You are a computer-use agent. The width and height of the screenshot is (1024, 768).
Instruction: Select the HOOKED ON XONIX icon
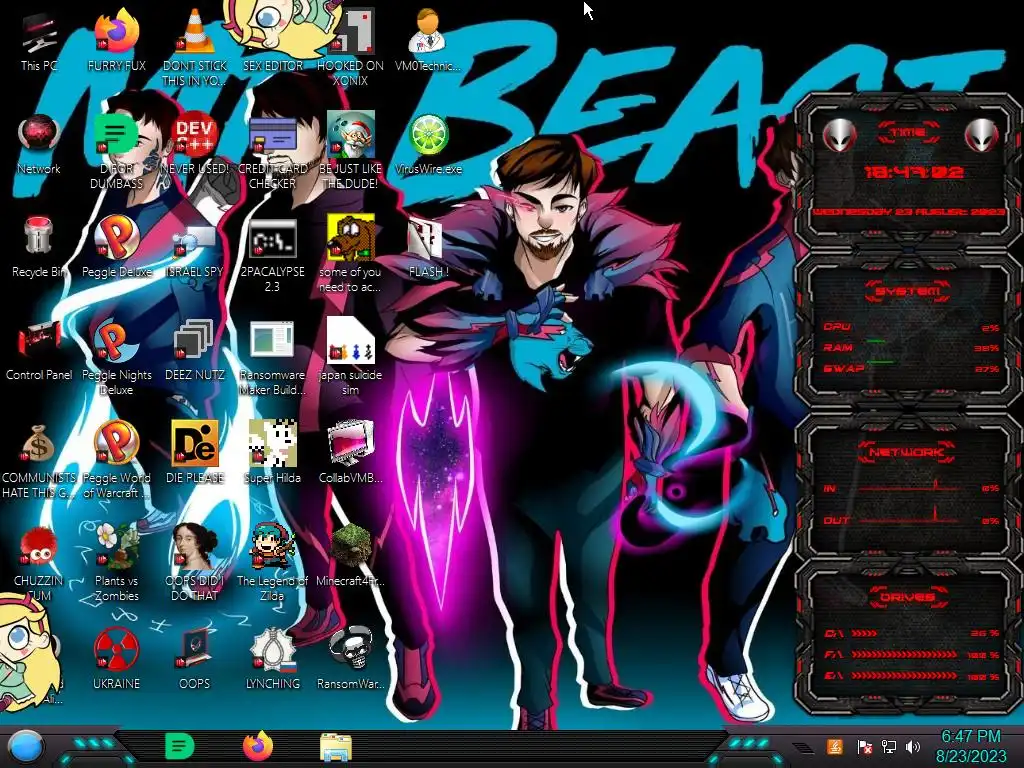350,48
